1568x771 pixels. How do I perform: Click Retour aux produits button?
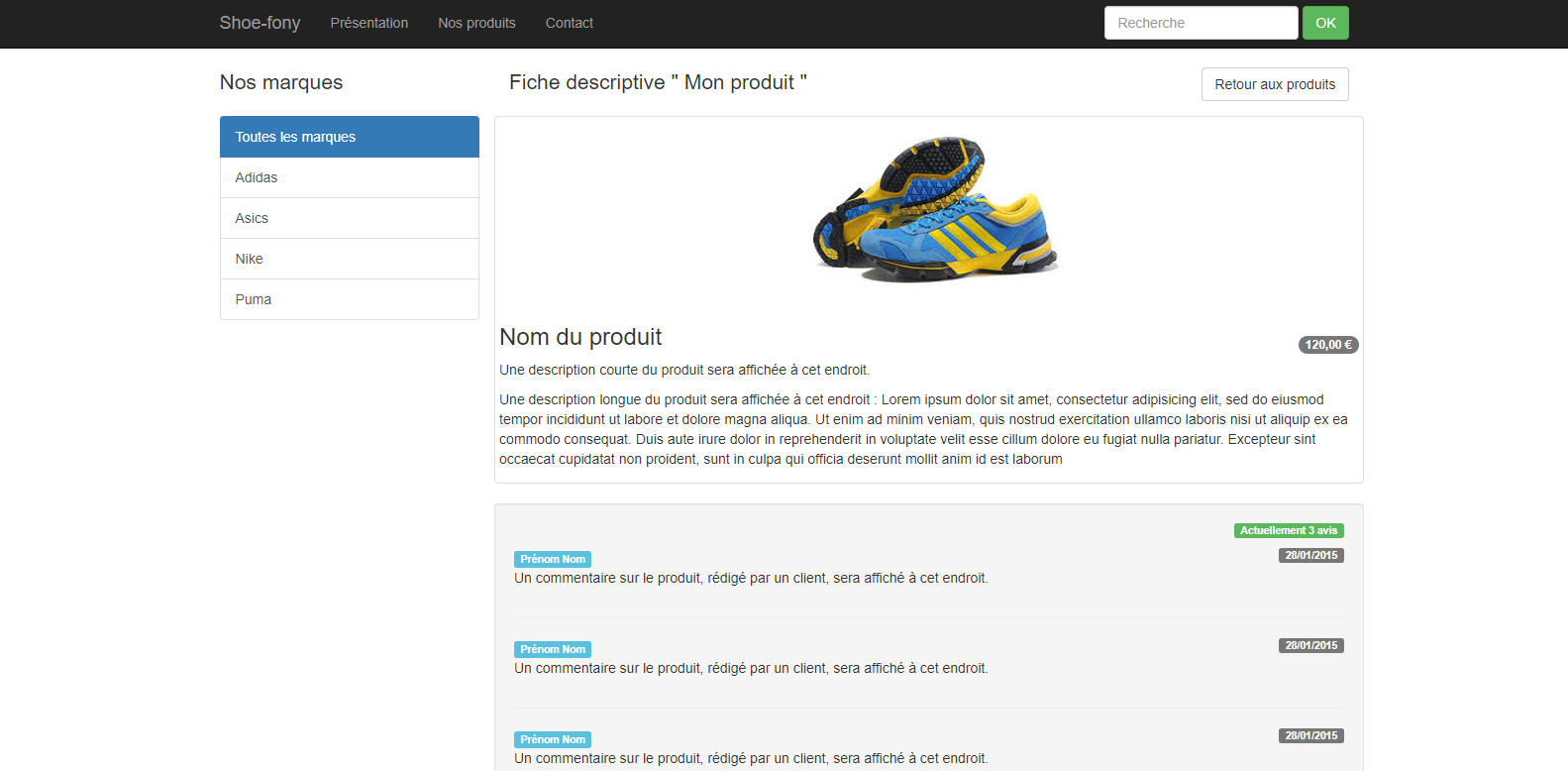click(x=1274, y=84)
